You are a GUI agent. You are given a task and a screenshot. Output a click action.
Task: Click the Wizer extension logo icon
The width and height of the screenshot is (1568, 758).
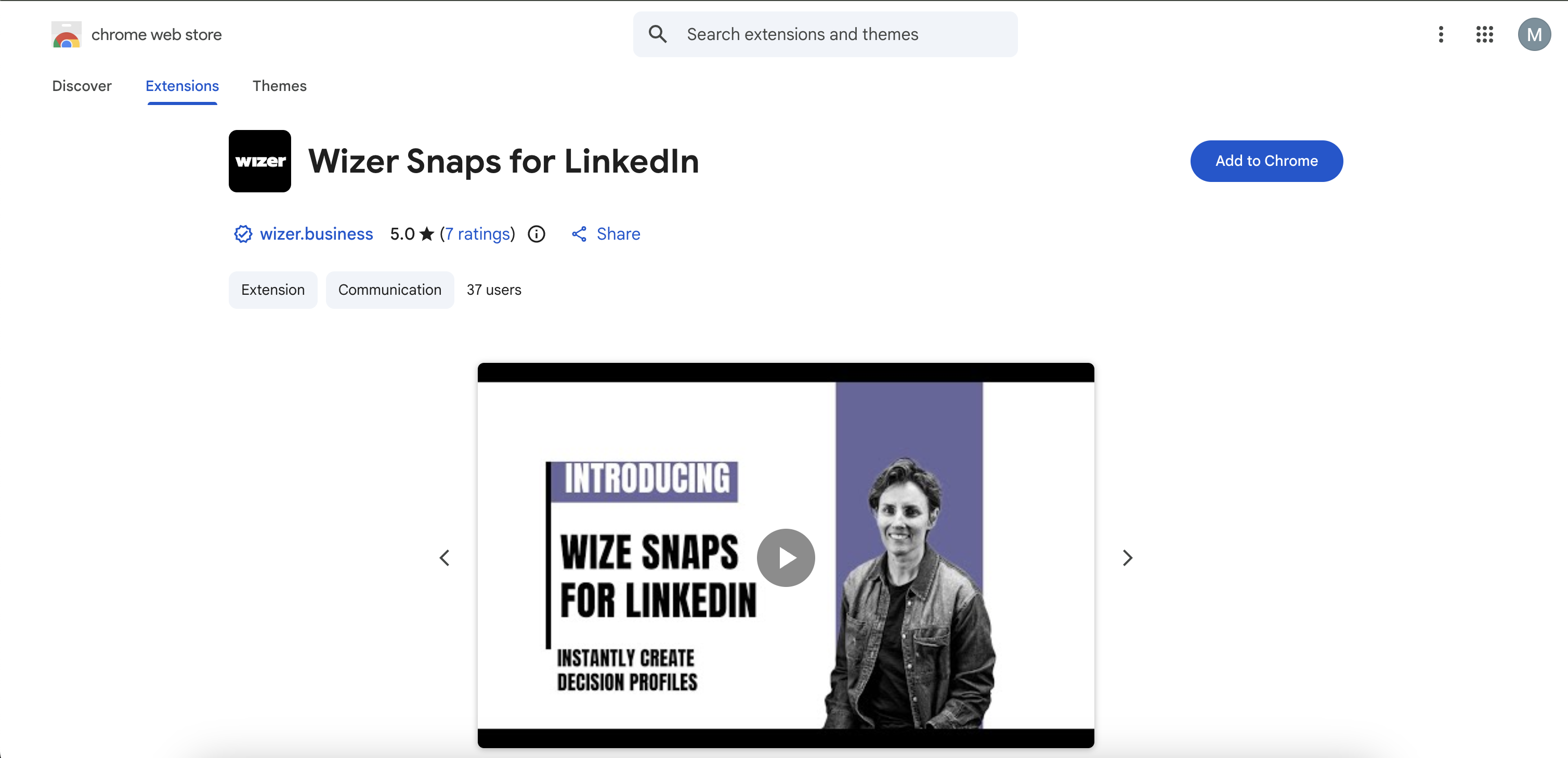pos(259,161)
